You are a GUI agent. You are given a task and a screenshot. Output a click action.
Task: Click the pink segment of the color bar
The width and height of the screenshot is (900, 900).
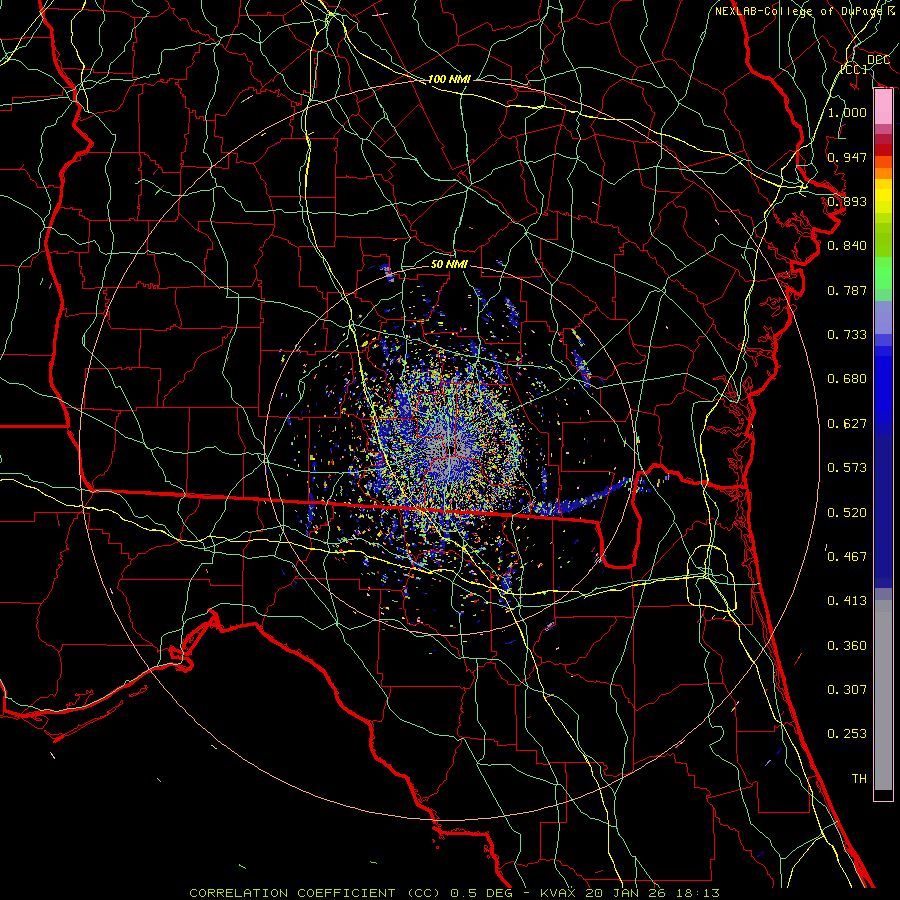883,107
